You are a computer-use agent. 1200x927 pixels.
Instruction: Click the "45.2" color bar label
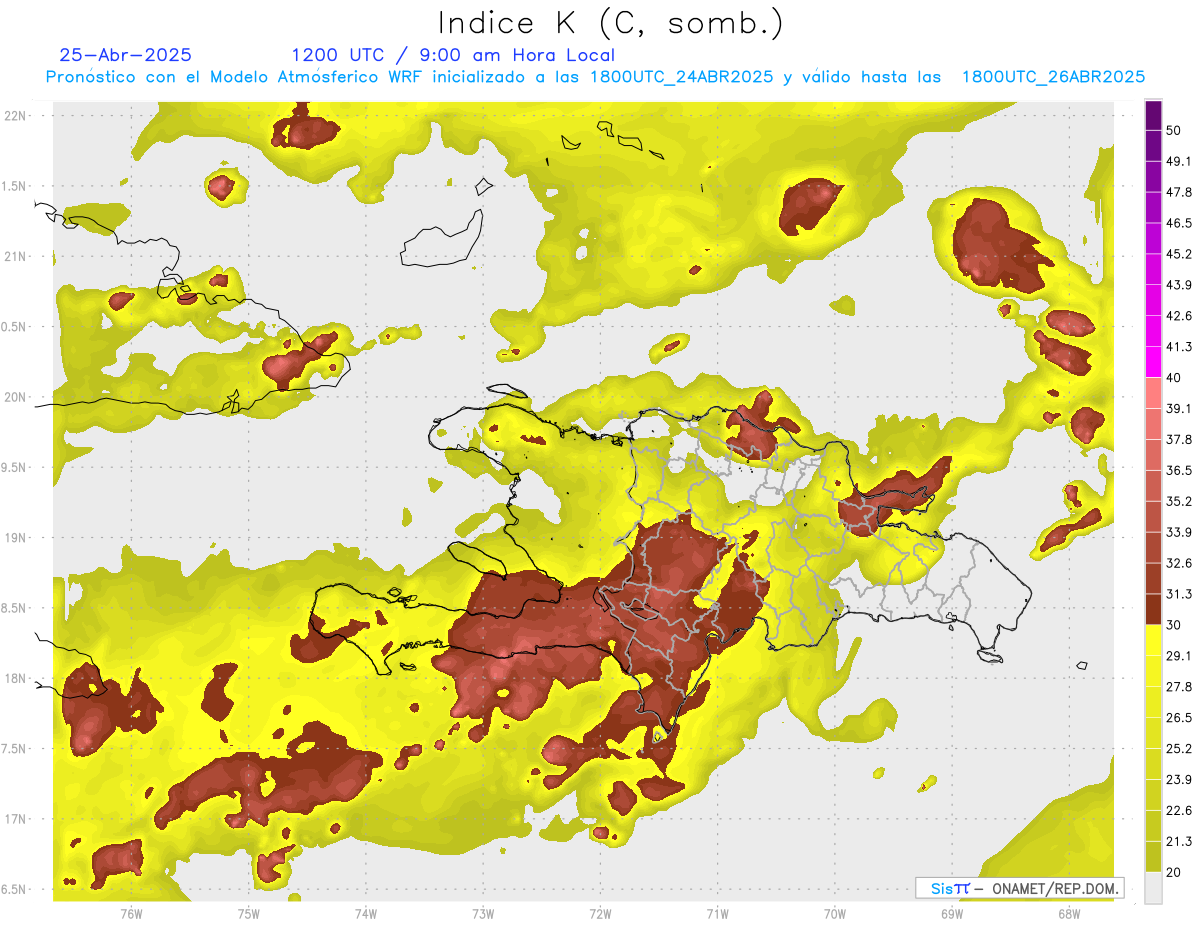(x=1179, y=254)
